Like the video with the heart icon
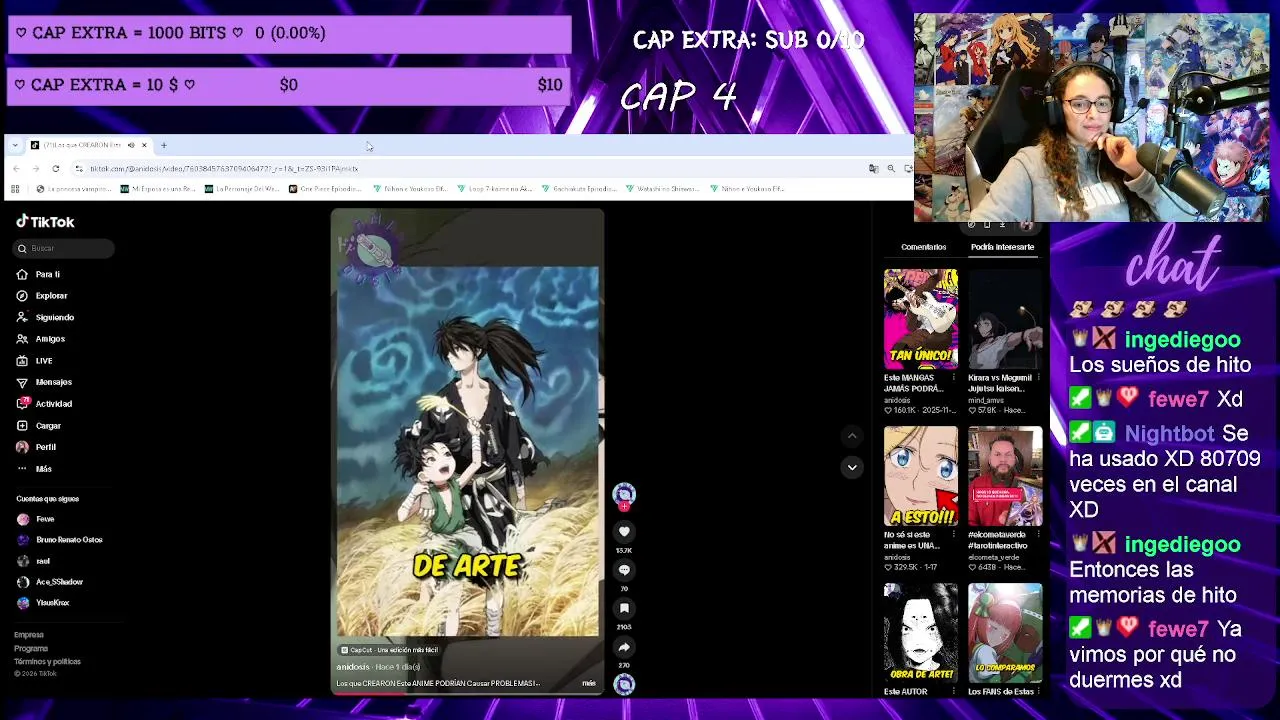 point(624,532)
